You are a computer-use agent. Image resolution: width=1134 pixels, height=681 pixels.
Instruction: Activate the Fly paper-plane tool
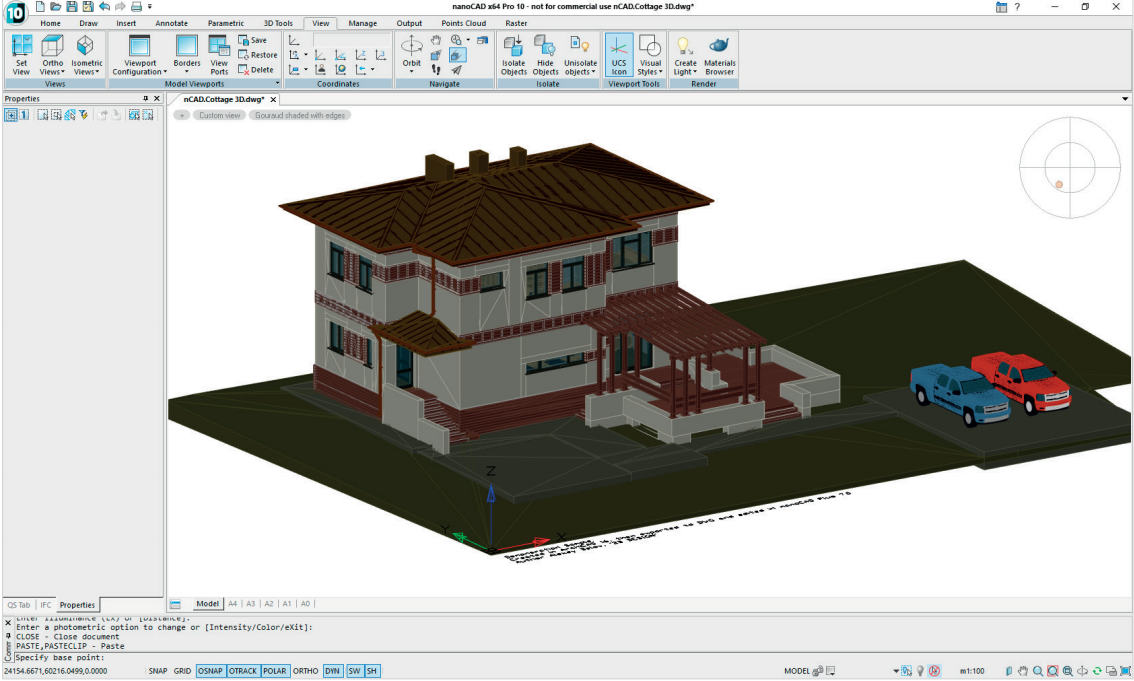point(456,69)
